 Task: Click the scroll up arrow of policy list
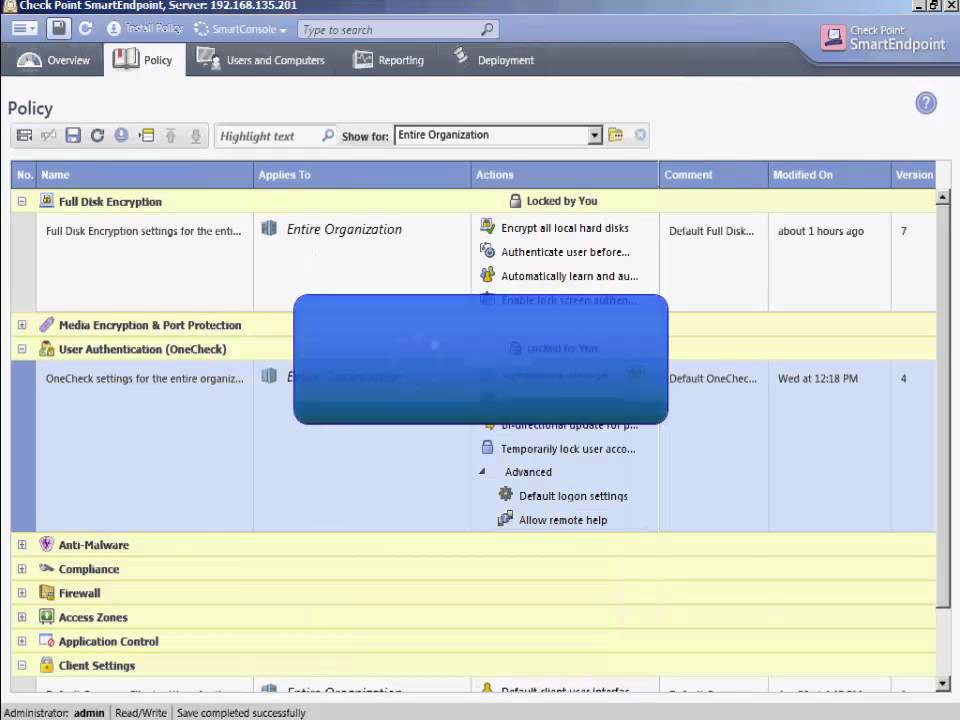point(942,197)
